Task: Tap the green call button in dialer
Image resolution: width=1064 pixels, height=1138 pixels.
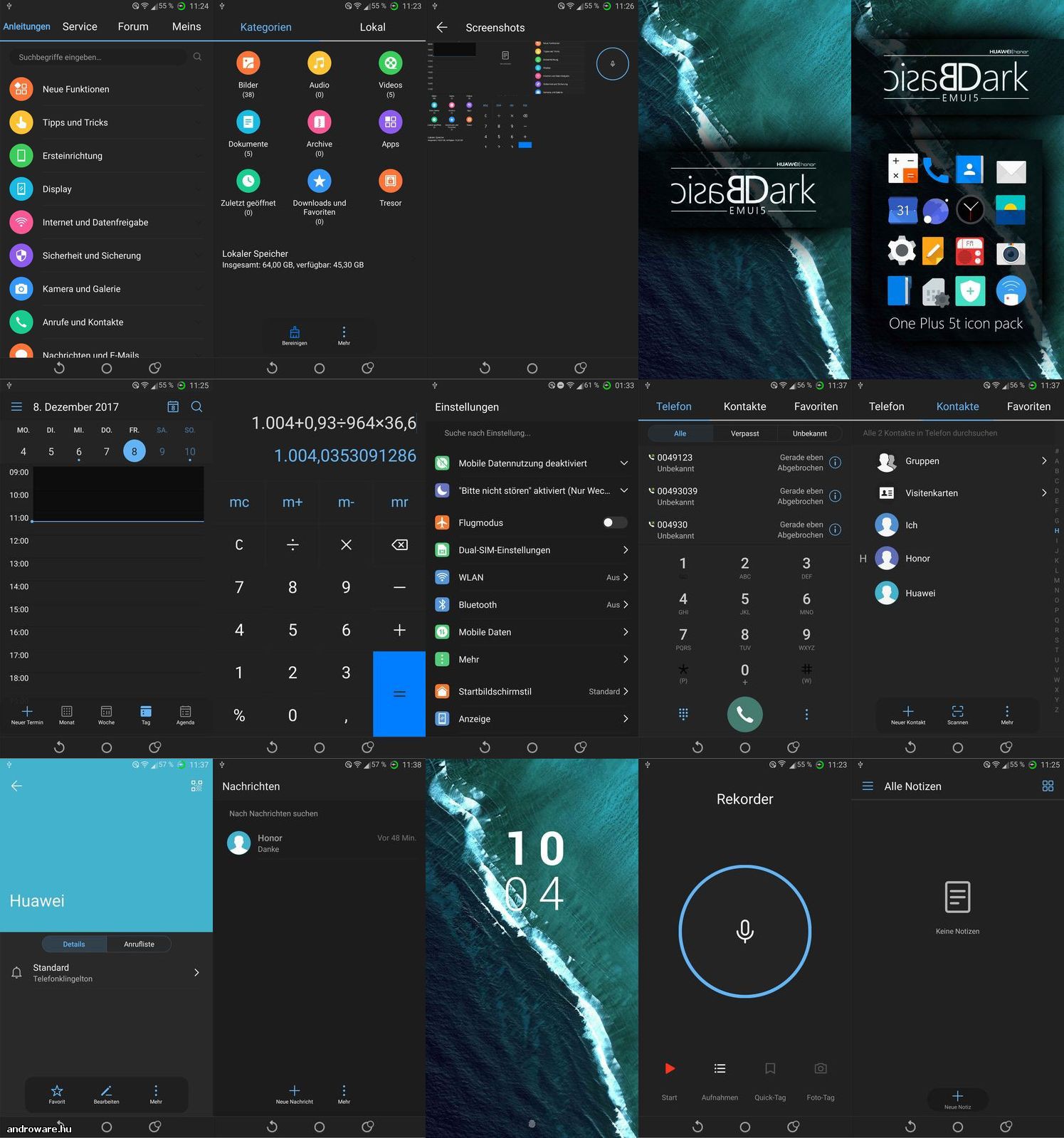Action: [744, 714]
